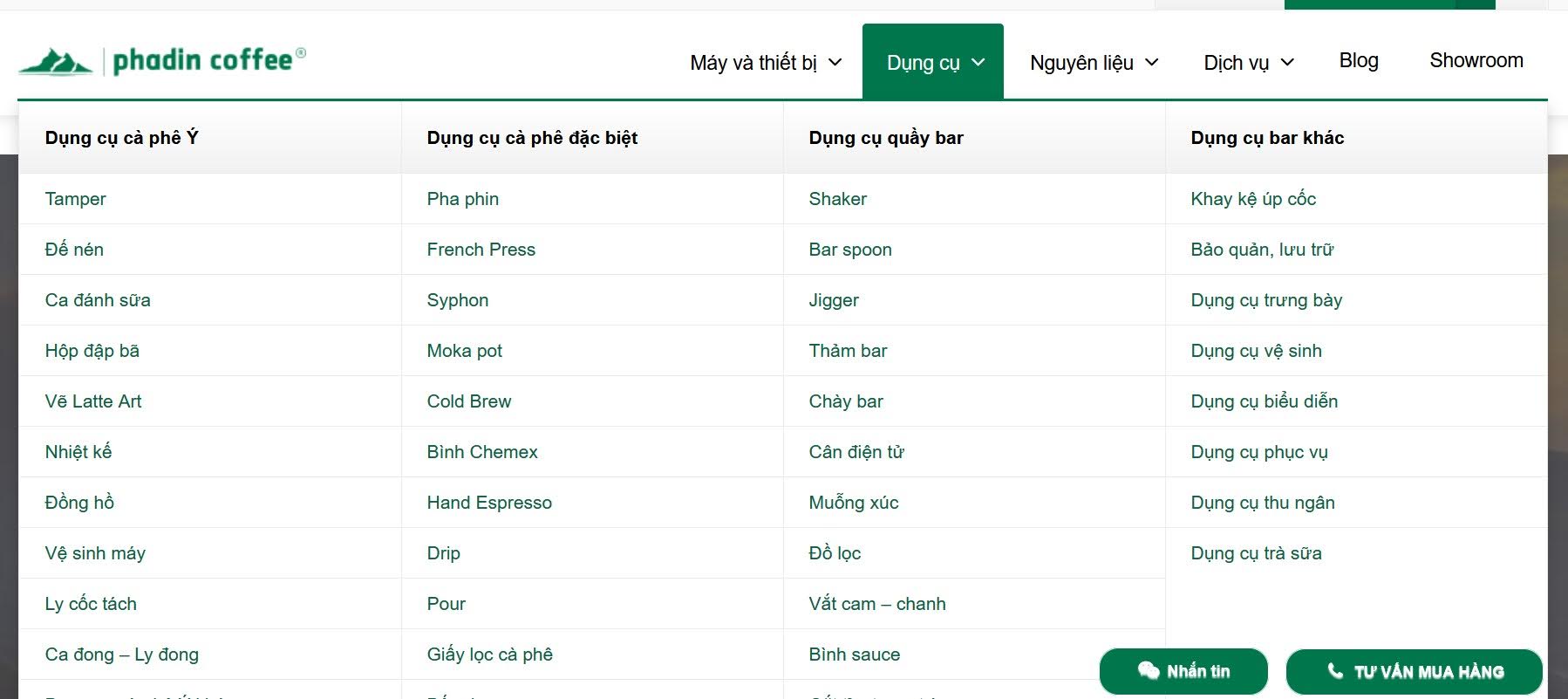This screenshot has width=1568, height=699.
Task: Open the Đồ lọc category
Action: [x=835, y=553]
